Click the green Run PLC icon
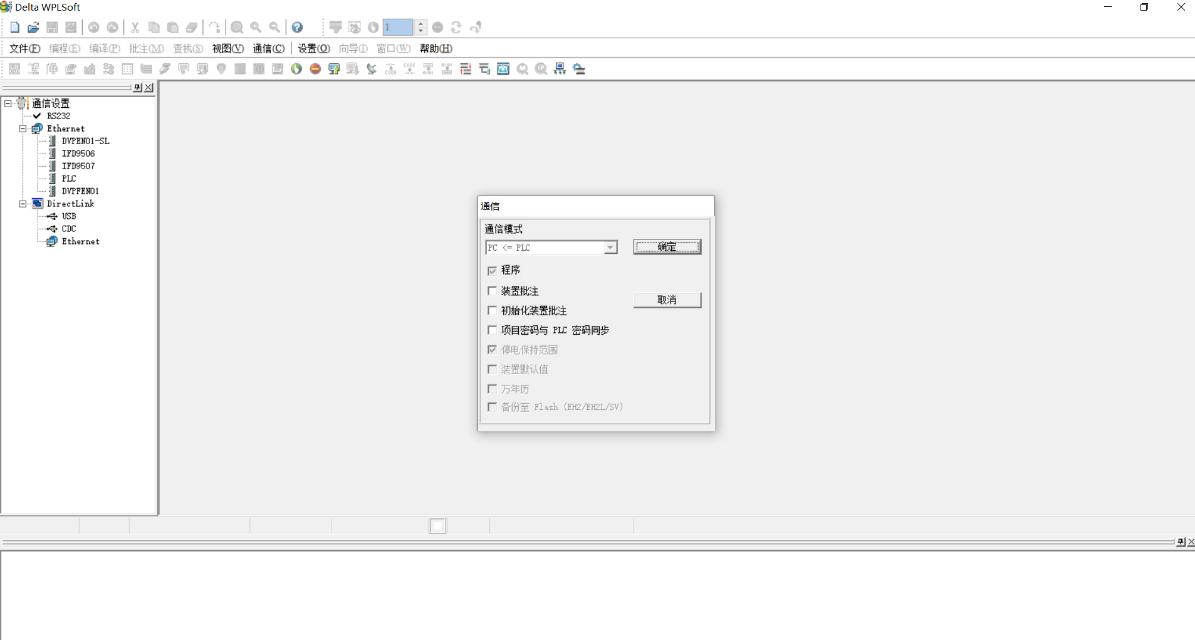Image resolution: width=1195 pixels, height=640 pixels. [296, 69]
